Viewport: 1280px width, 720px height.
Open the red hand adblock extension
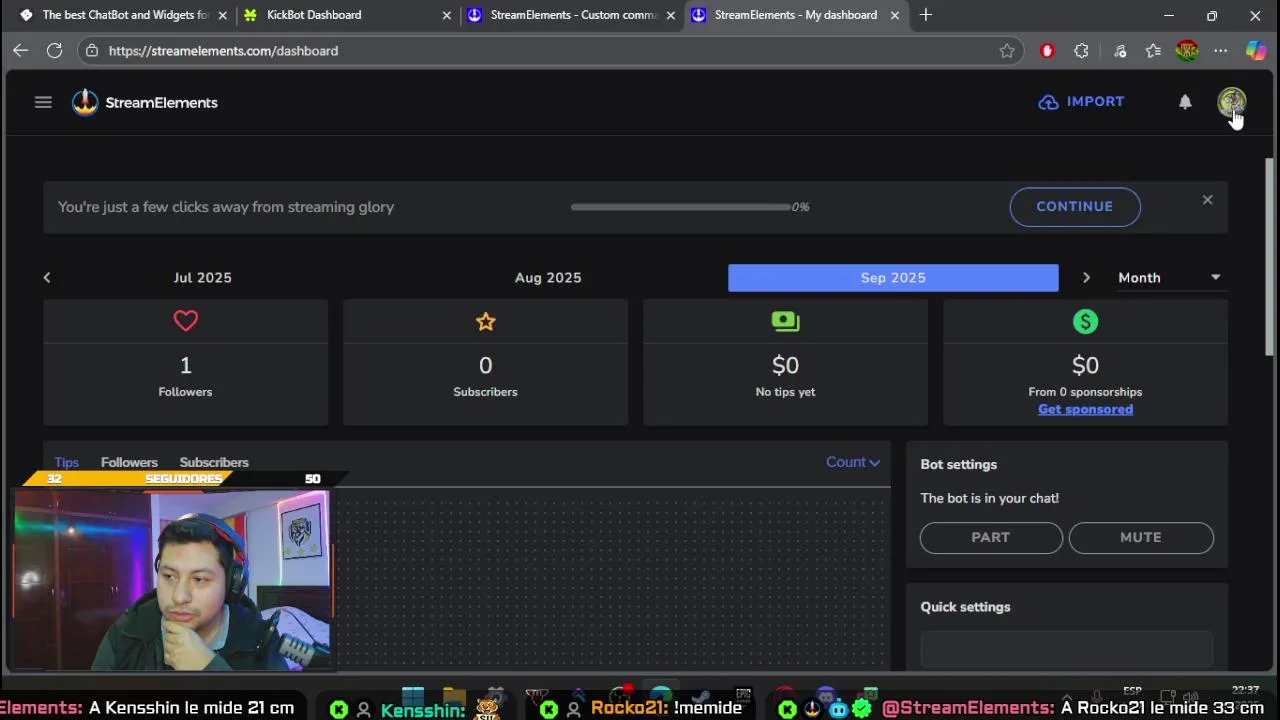coord(1047,51)
